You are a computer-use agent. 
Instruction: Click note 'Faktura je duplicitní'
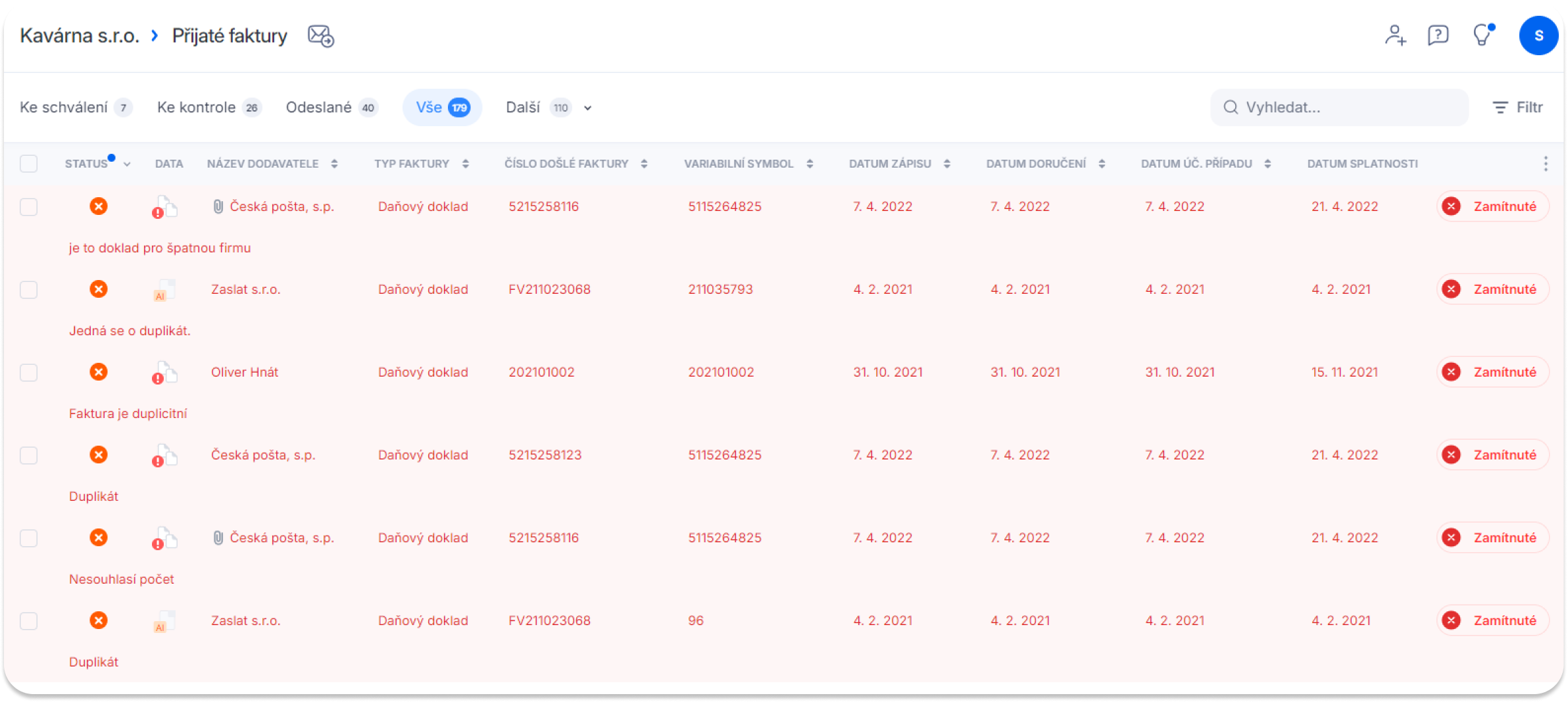point(128,413)
